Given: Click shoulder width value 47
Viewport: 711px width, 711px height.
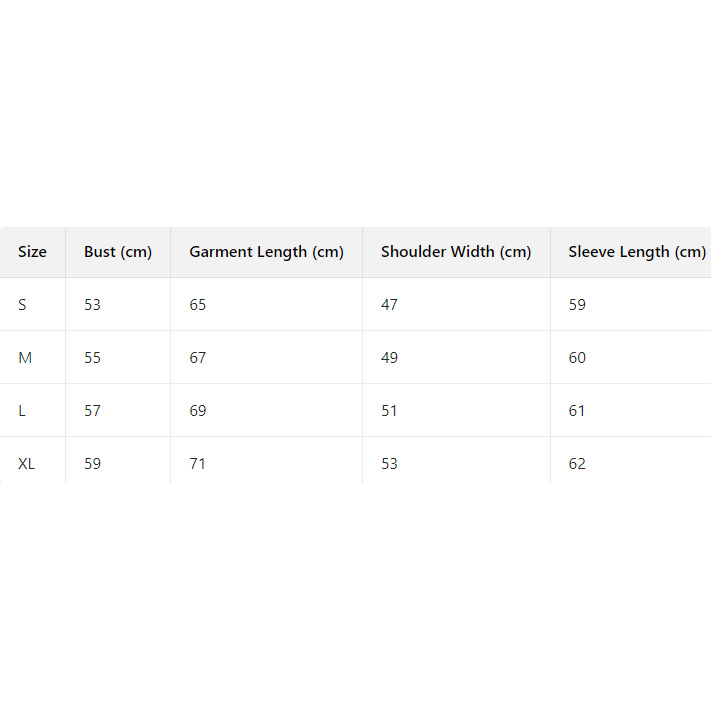Looking at the screenshot, I should 389,305.
